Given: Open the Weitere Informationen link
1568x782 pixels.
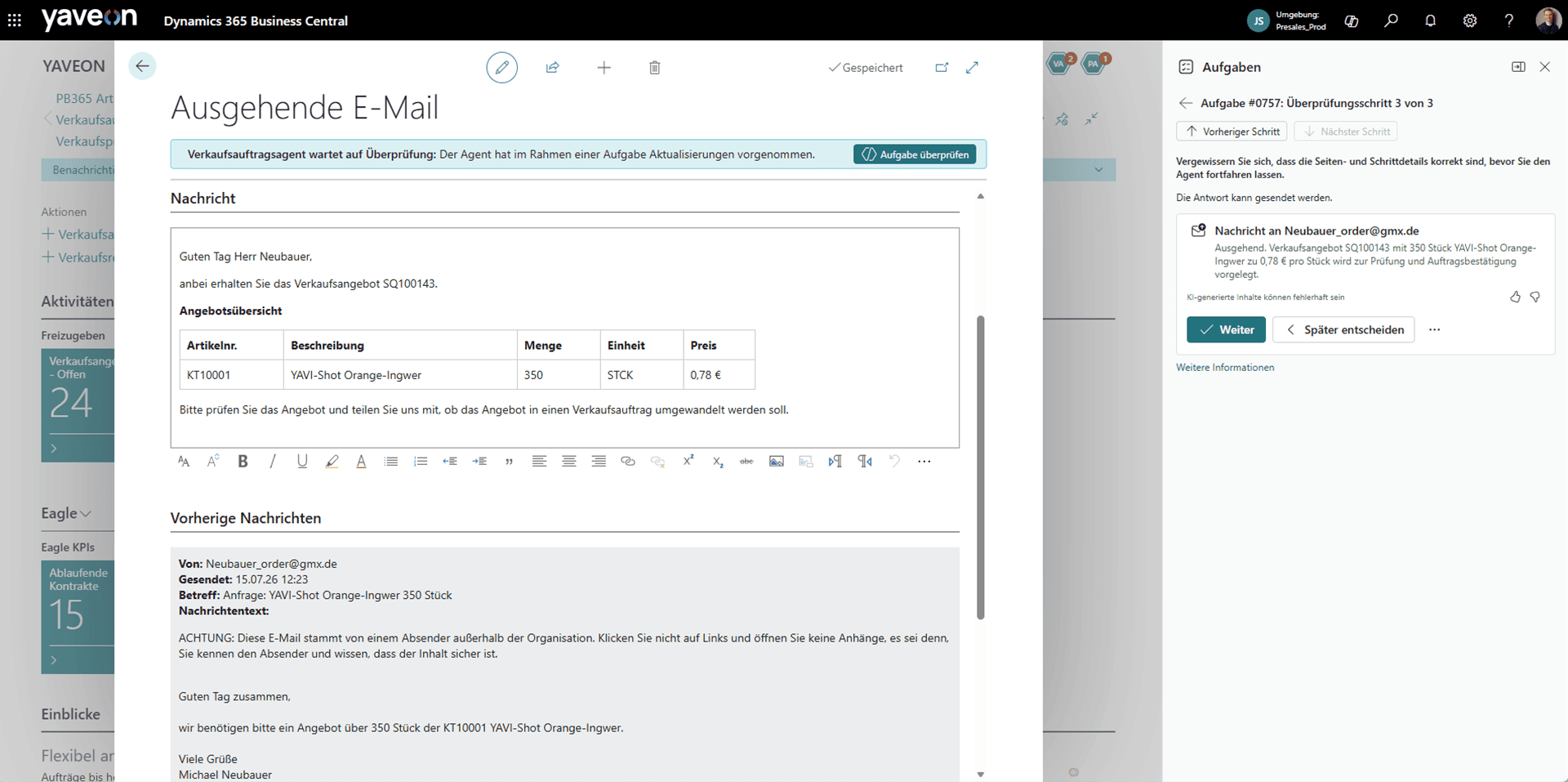Looking at the screenshot, I should pyautogui.click(x=1225, y=368).
